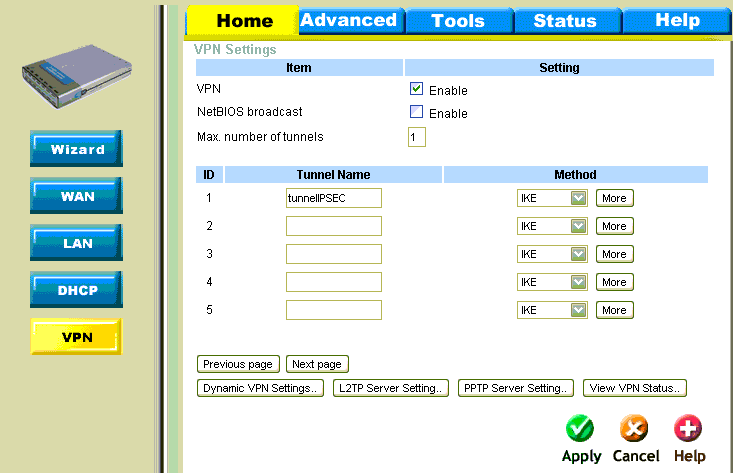Image resolution: width=733 pixels, height=473 pixels.
Task: Click the tunnel 2 name input field
Action: point(334,226)
